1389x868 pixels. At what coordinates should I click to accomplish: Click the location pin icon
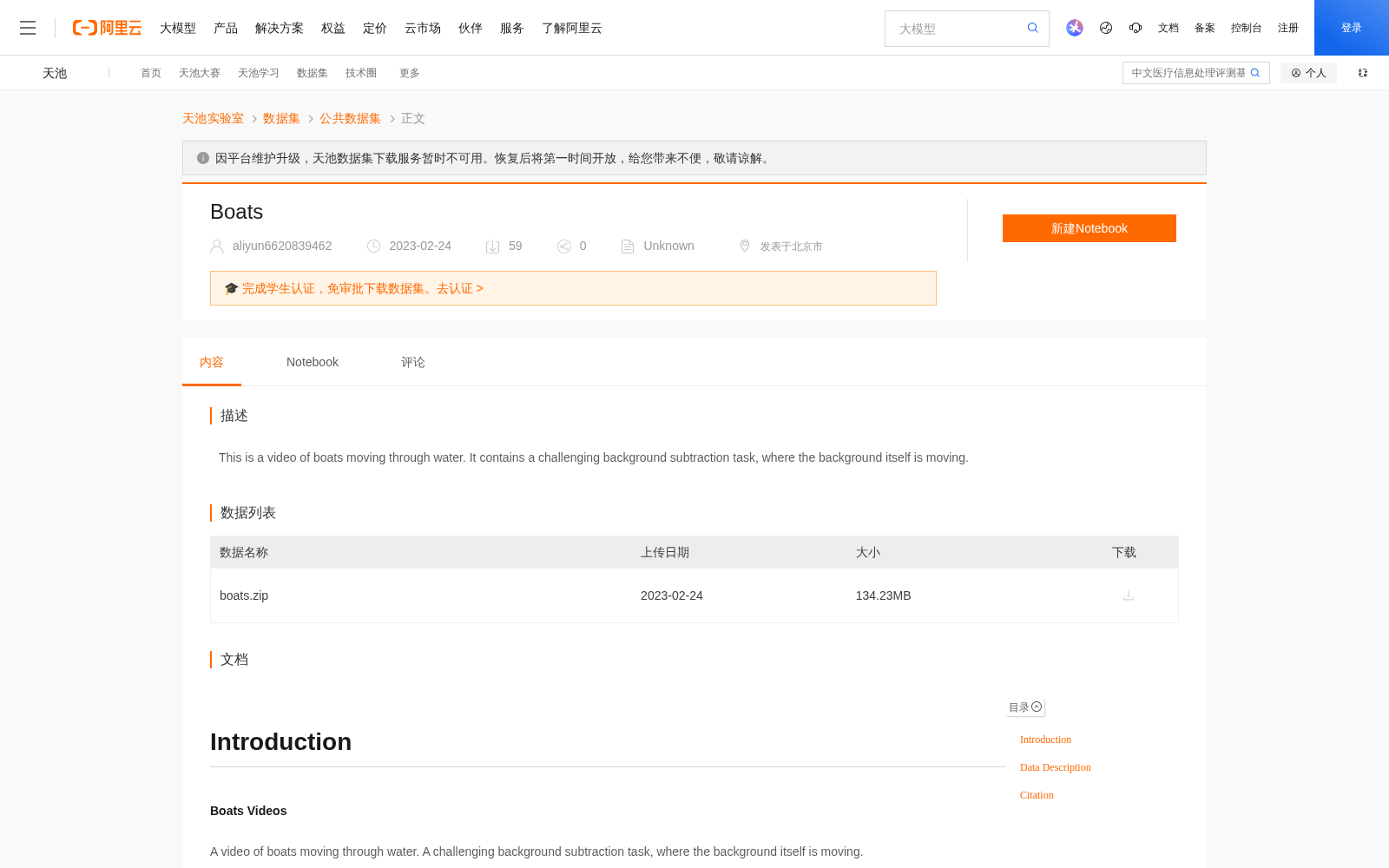[745, 246]
